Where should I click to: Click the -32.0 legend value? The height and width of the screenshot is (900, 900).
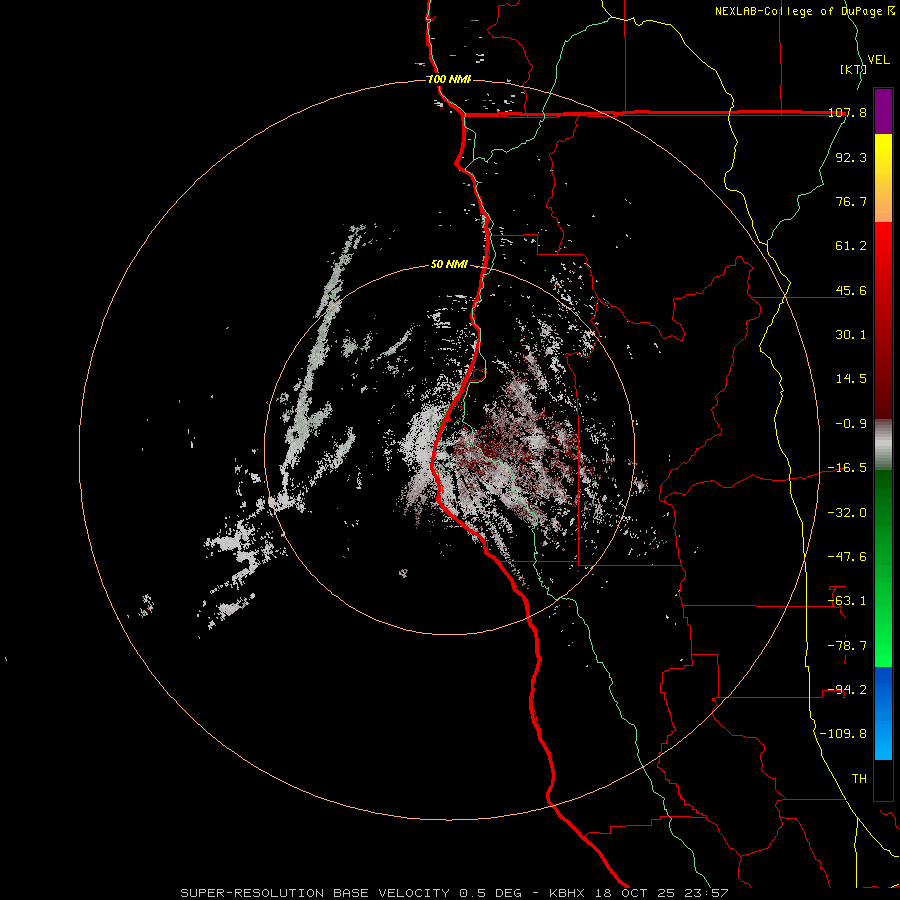tap(847, 513)
